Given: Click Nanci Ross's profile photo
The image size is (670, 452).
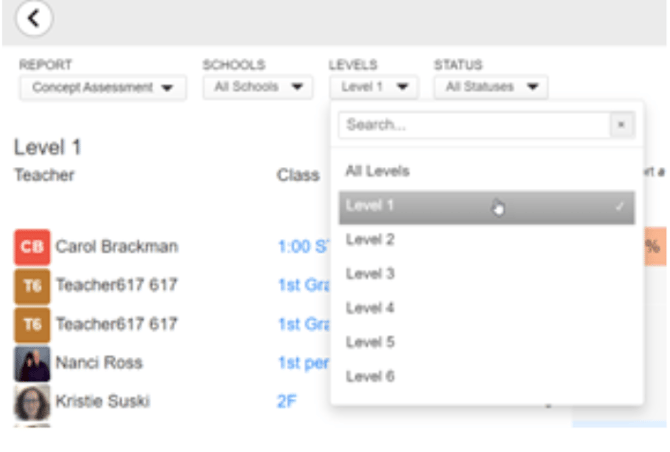Looking at the screenshot, I should 31,363.
